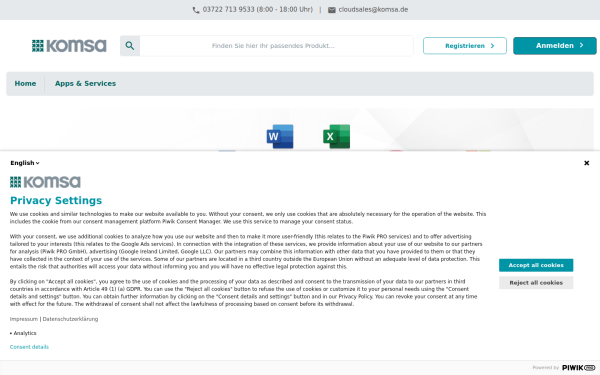This screenshot has width=600, height=375.
Task: Open Apps & Services menu
Action: tap(85, 83)
